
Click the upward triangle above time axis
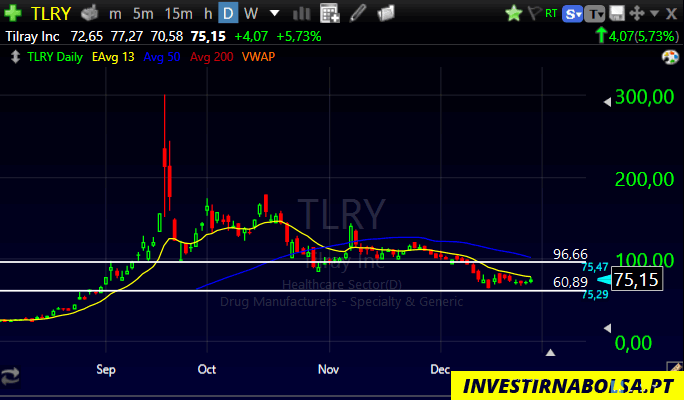point(551,352)
